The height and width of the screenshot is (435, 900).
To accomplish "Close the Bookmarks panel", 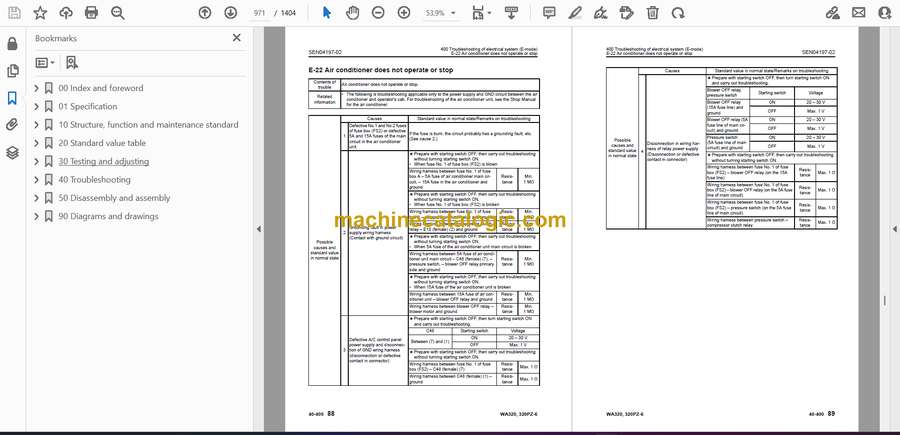I will tap(236, 38).
